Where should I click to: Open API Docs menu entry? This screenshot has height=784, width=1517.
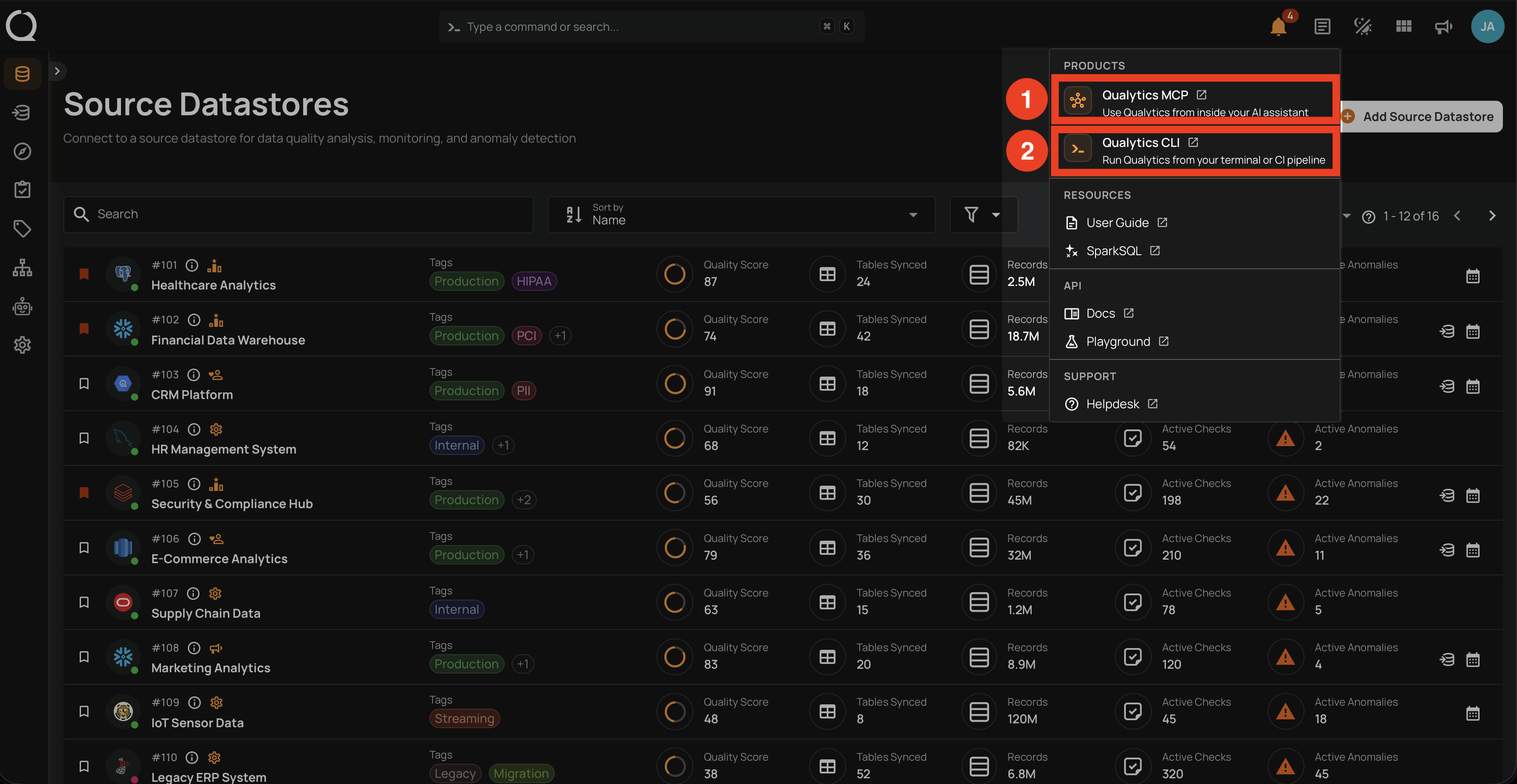tap(1099, 313)
